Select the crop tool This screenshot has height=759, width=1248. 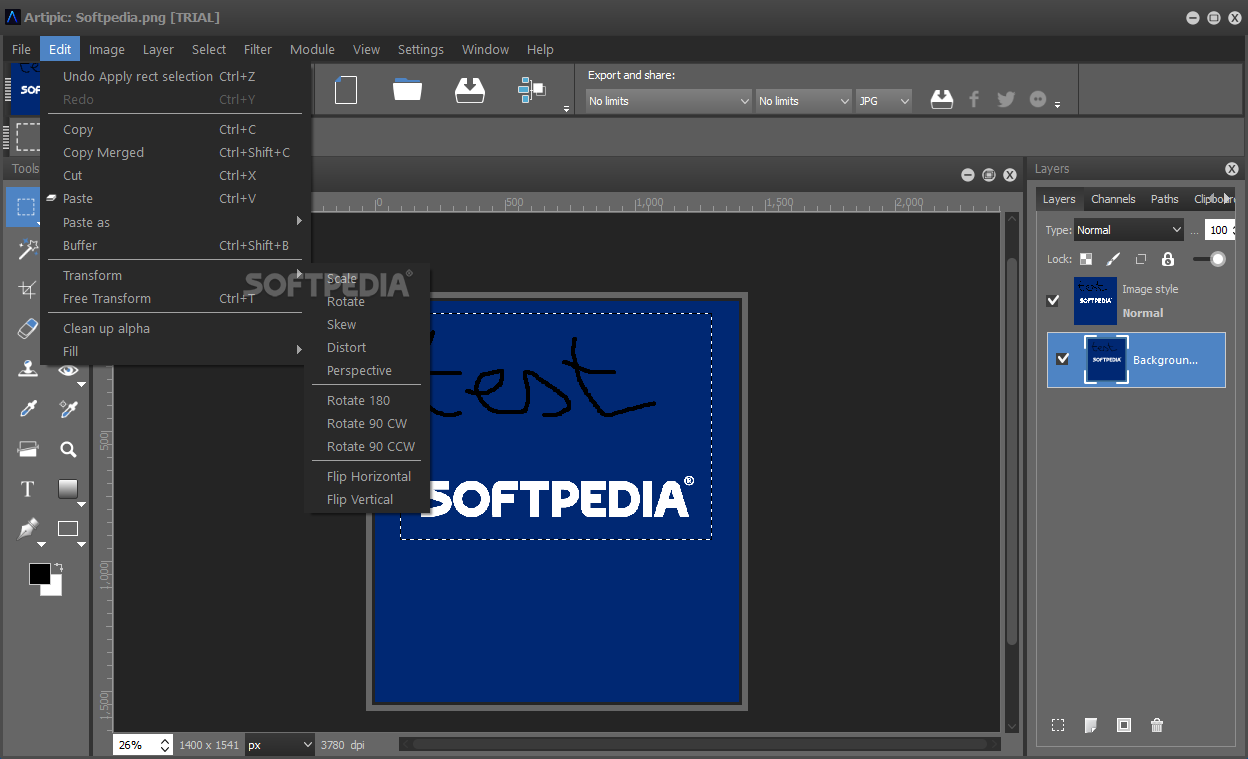click(x=27, y=289)
